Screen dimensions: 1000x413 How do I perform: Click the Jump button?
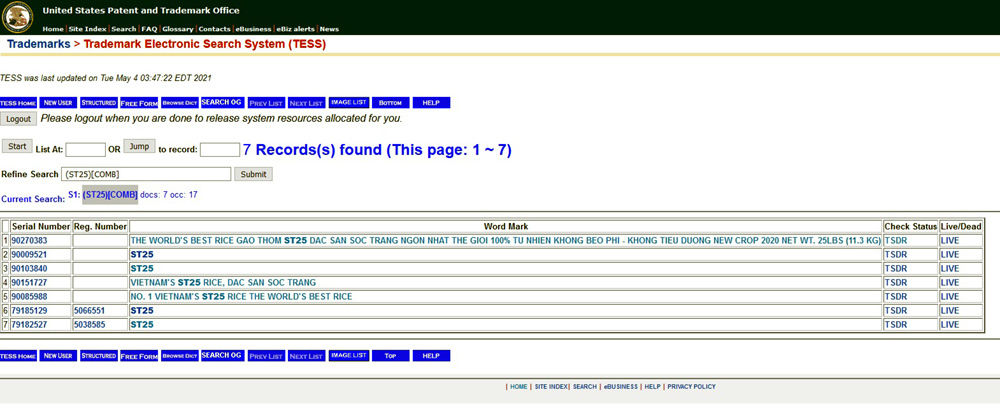[x=139, y=147]
